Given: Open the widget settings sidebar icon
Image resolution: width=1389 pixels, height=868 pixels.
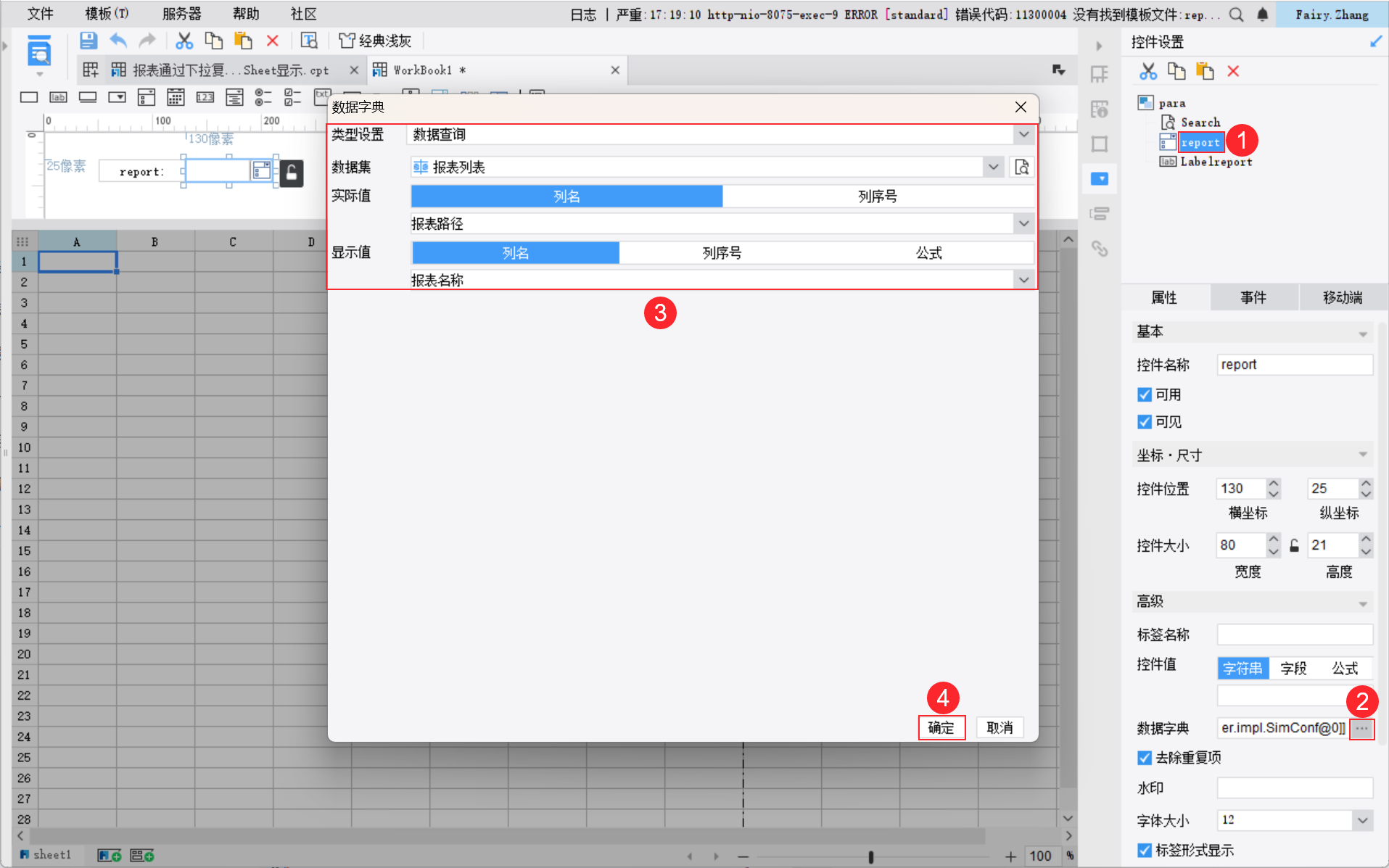Looking at the screenshot, I should click(1100, 178).
